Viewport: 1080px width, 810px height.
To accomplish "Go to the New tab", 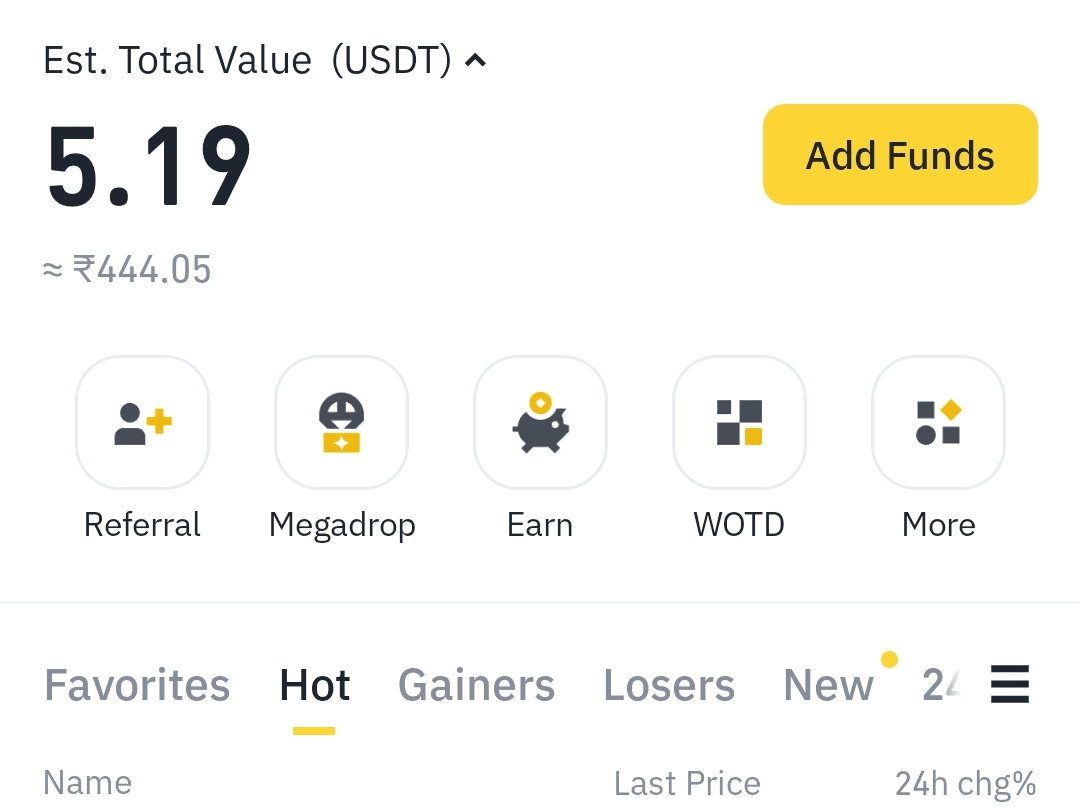I will tap(828, 686).
